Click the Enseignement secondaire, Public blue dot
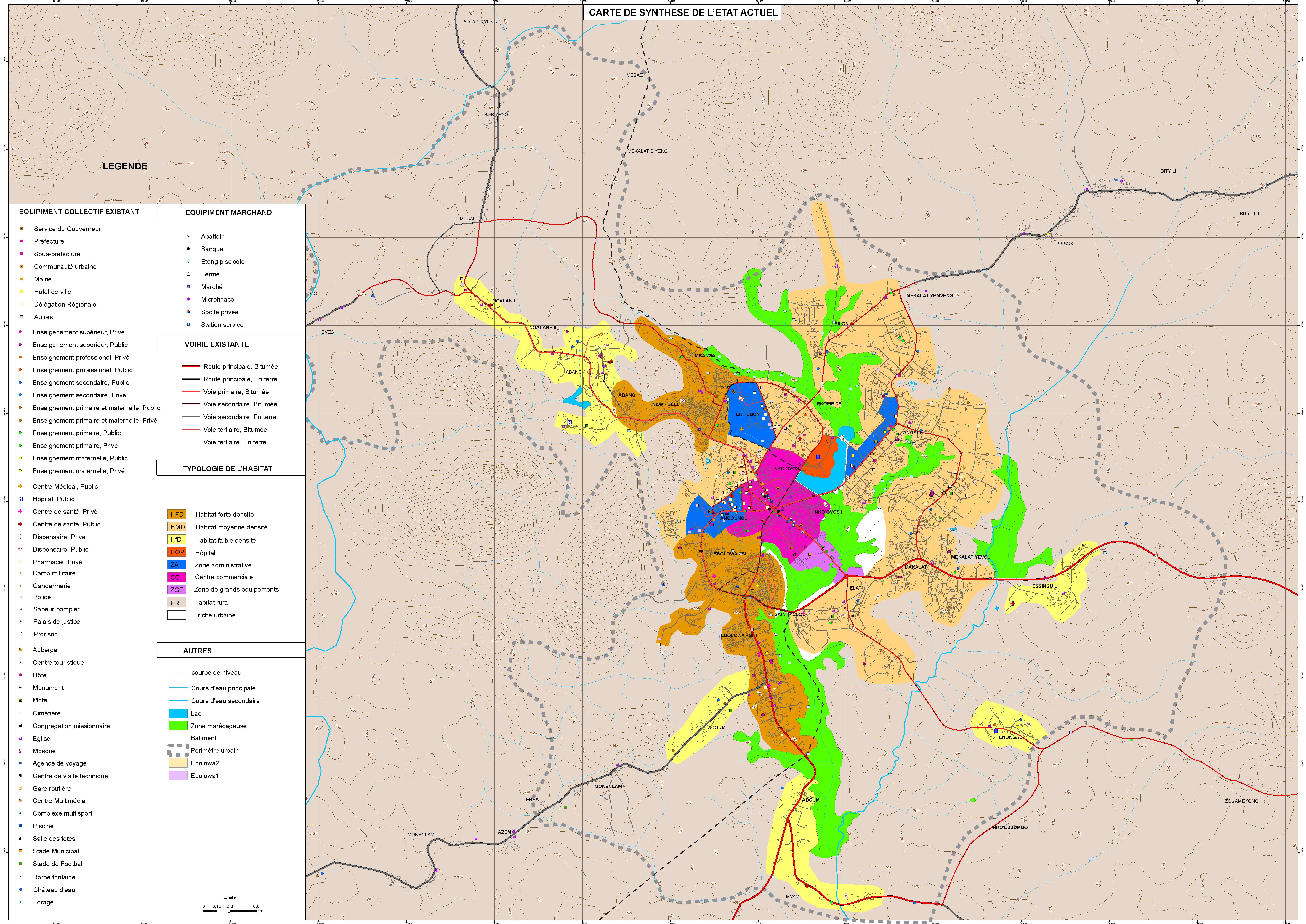The height and width of the screenshot is (924, 1306). [x=20, y=382]
